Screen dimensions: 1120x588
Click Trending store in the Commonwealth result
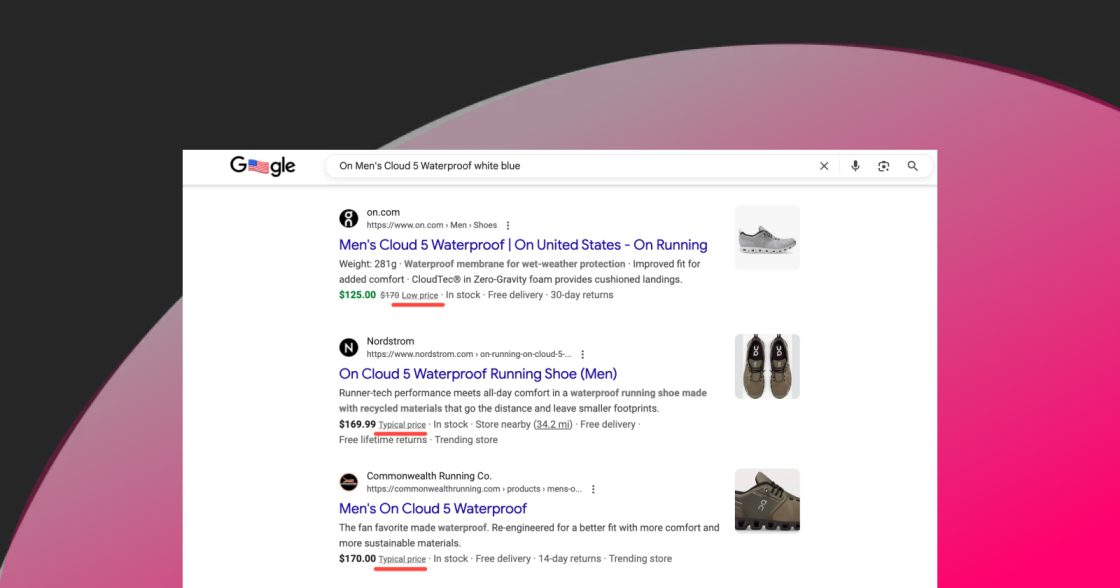(x=640, y=559)
